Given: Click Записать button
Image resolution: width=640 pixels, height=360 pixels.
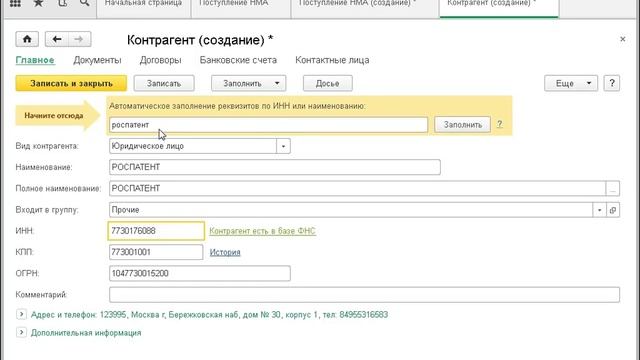Looking at the screenshot, I should [164, 83].
